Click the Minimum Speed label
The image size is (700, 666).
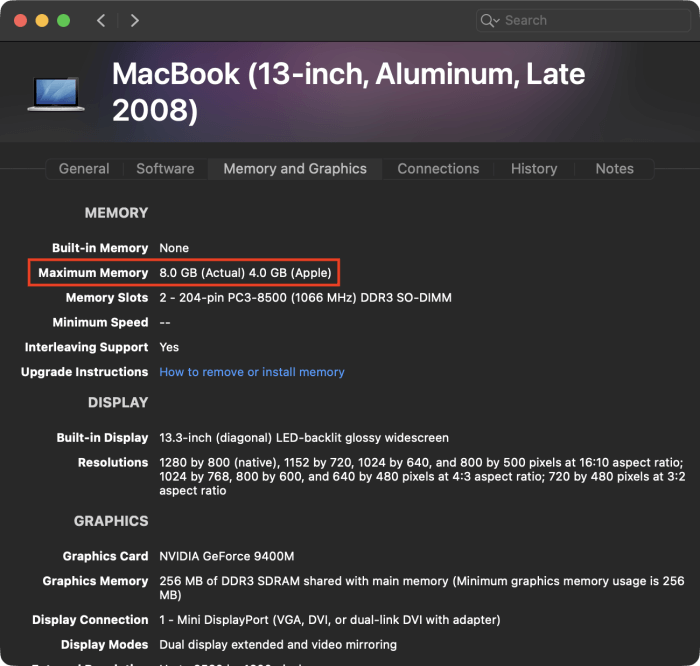pos(100,322)
